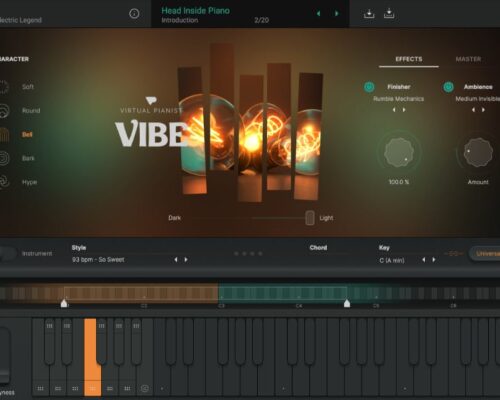Open the Head Inside Piano preset browser

tap(196, 11)
